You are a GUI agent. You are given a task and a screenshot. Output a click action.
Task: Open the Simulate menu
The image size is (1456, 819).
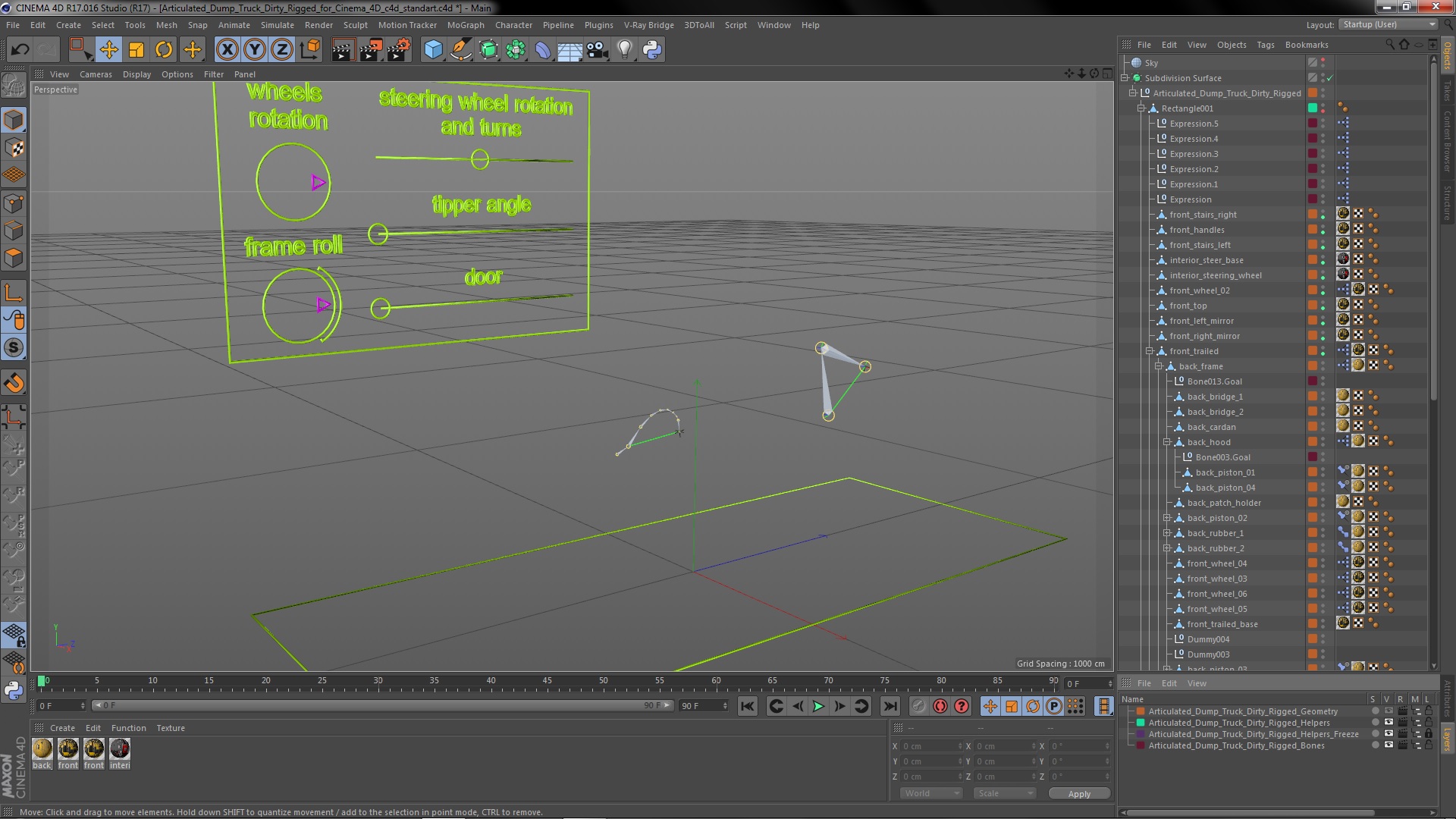(x=278, y=25)
